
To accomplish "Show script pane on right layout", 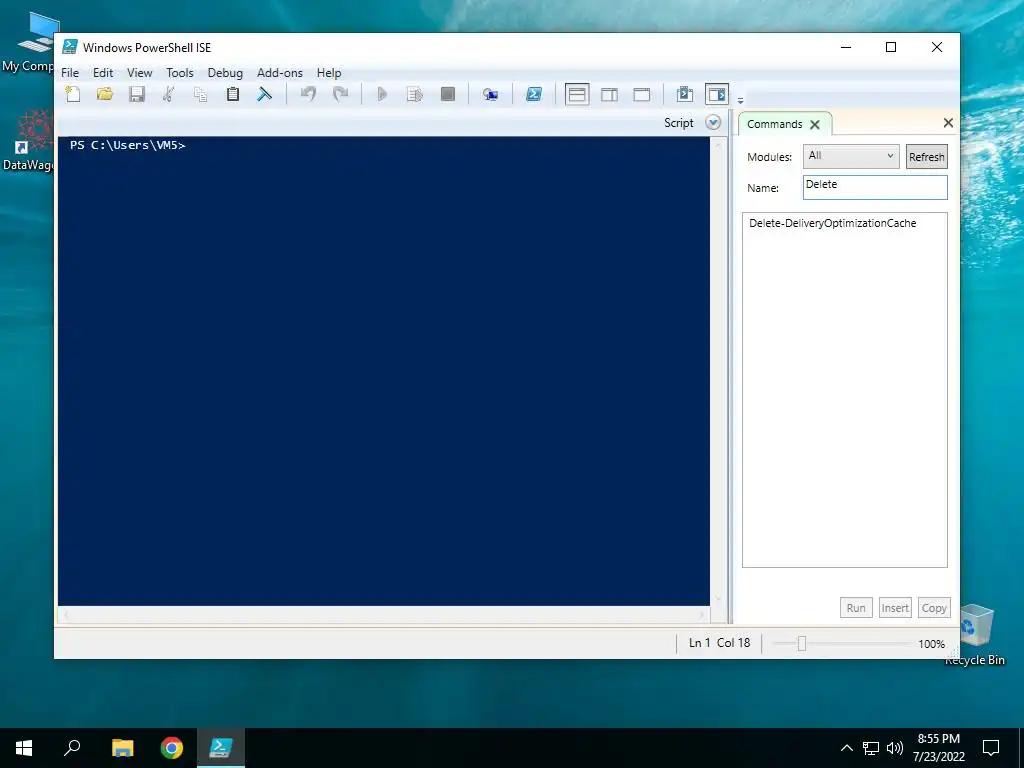I will (x=609, y=95).
